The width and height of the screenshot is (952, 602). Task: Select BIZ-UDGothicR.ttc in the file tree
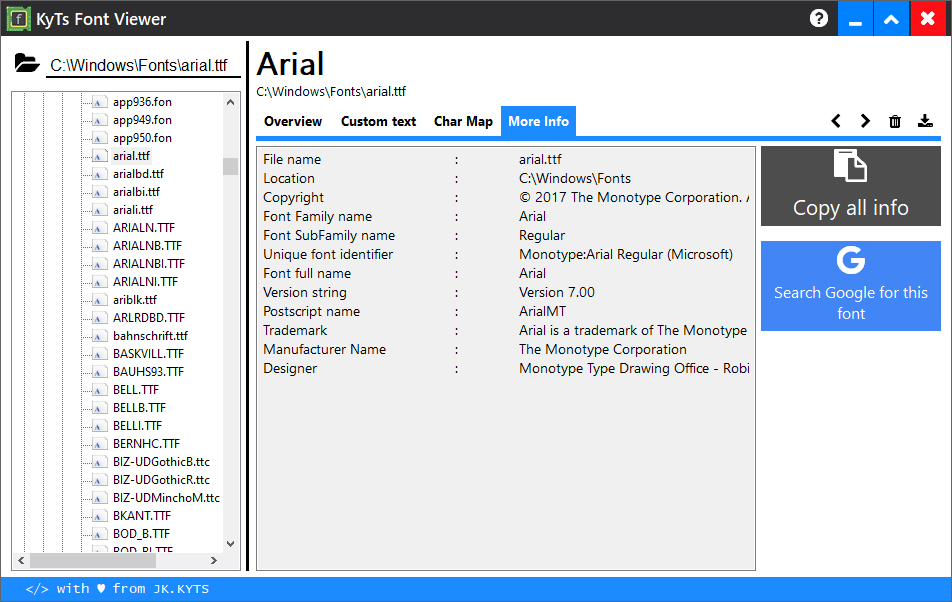pos(161,480)
